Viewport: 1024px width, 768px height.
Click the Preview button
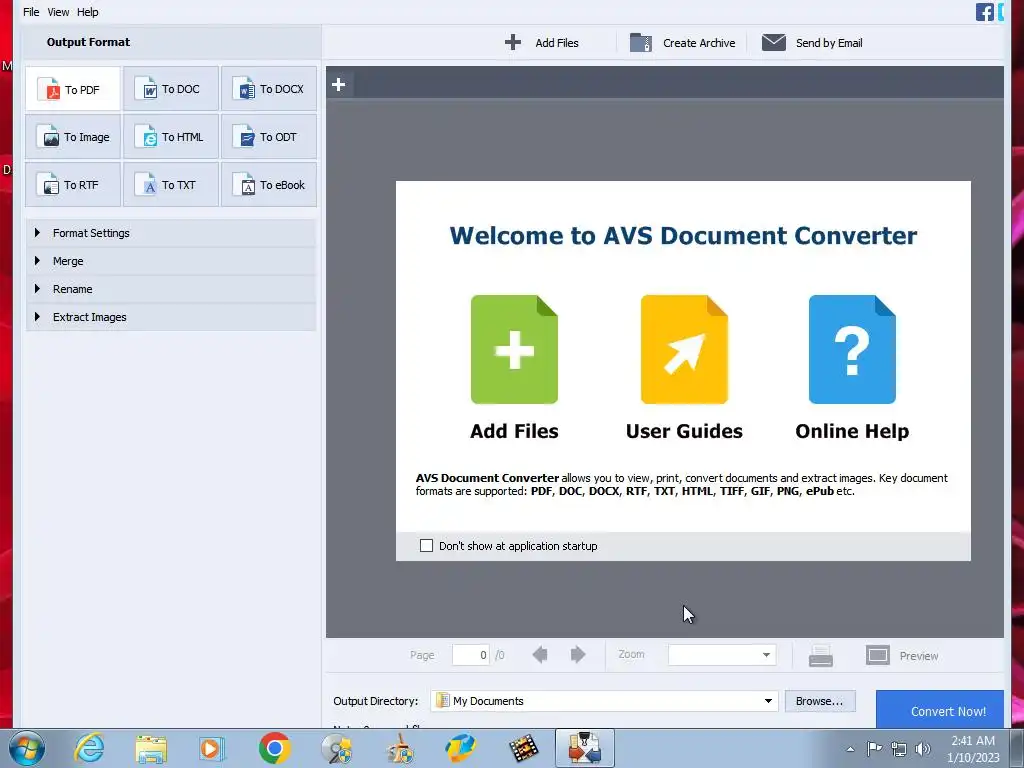902,656
